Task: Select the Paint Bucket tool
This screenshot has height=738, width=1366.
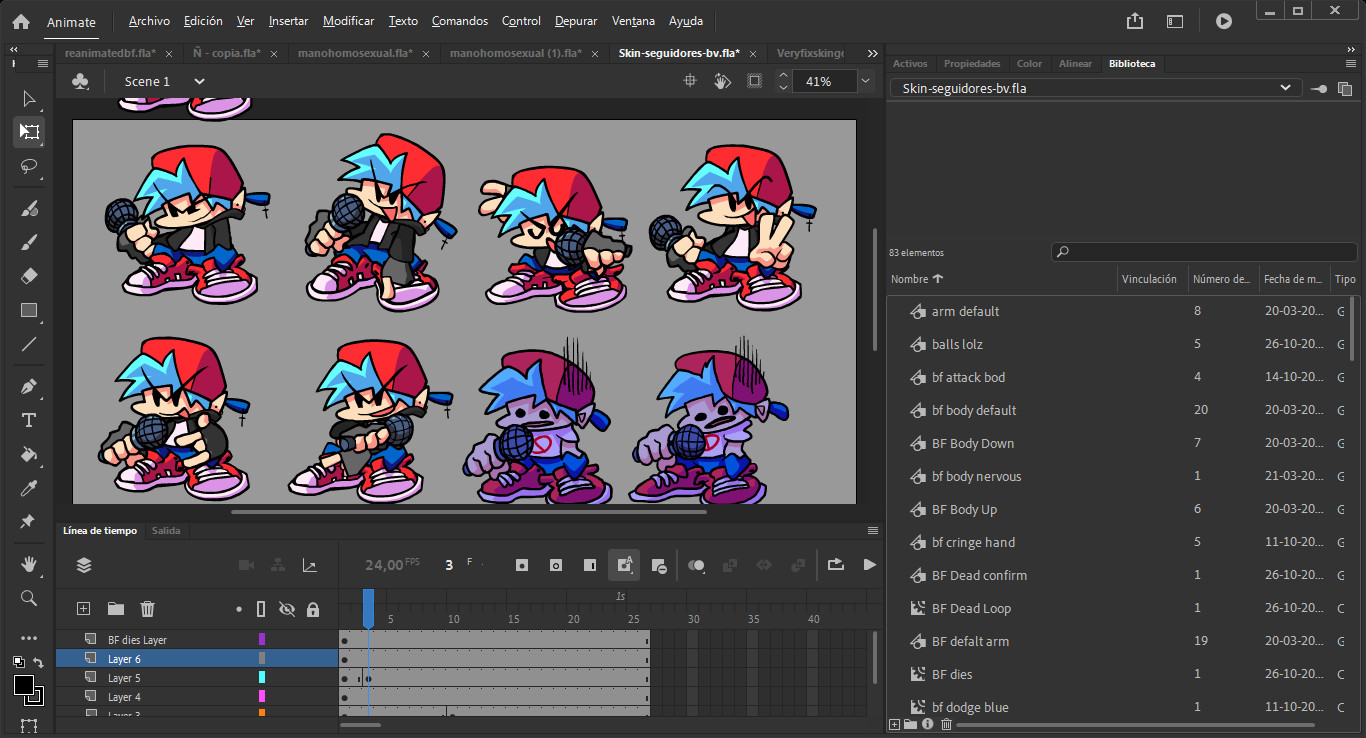Action: click(x=29, y=455)
